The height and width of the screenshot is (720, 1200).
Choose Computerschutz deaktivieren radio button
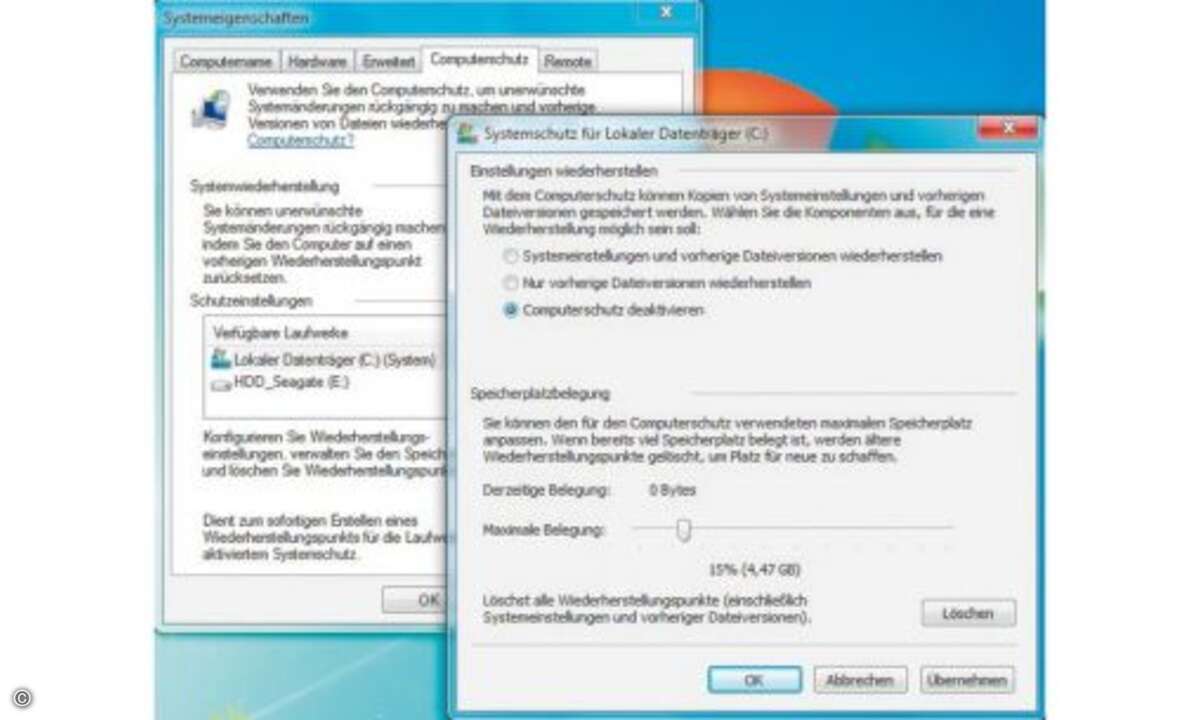coord(604,310)
